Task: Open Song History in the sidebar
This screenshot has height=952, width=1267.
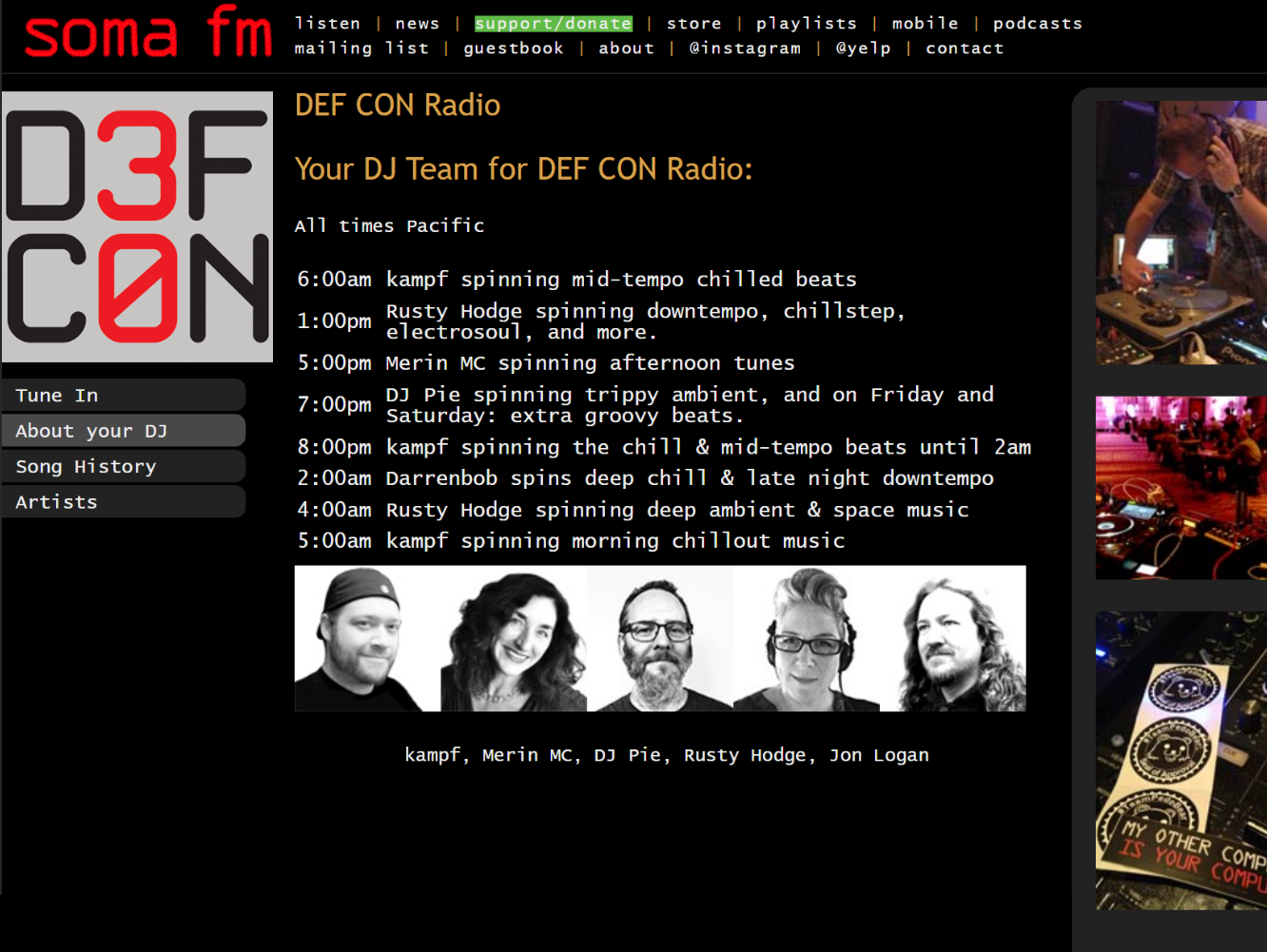Action: click(x=124, y=466)
